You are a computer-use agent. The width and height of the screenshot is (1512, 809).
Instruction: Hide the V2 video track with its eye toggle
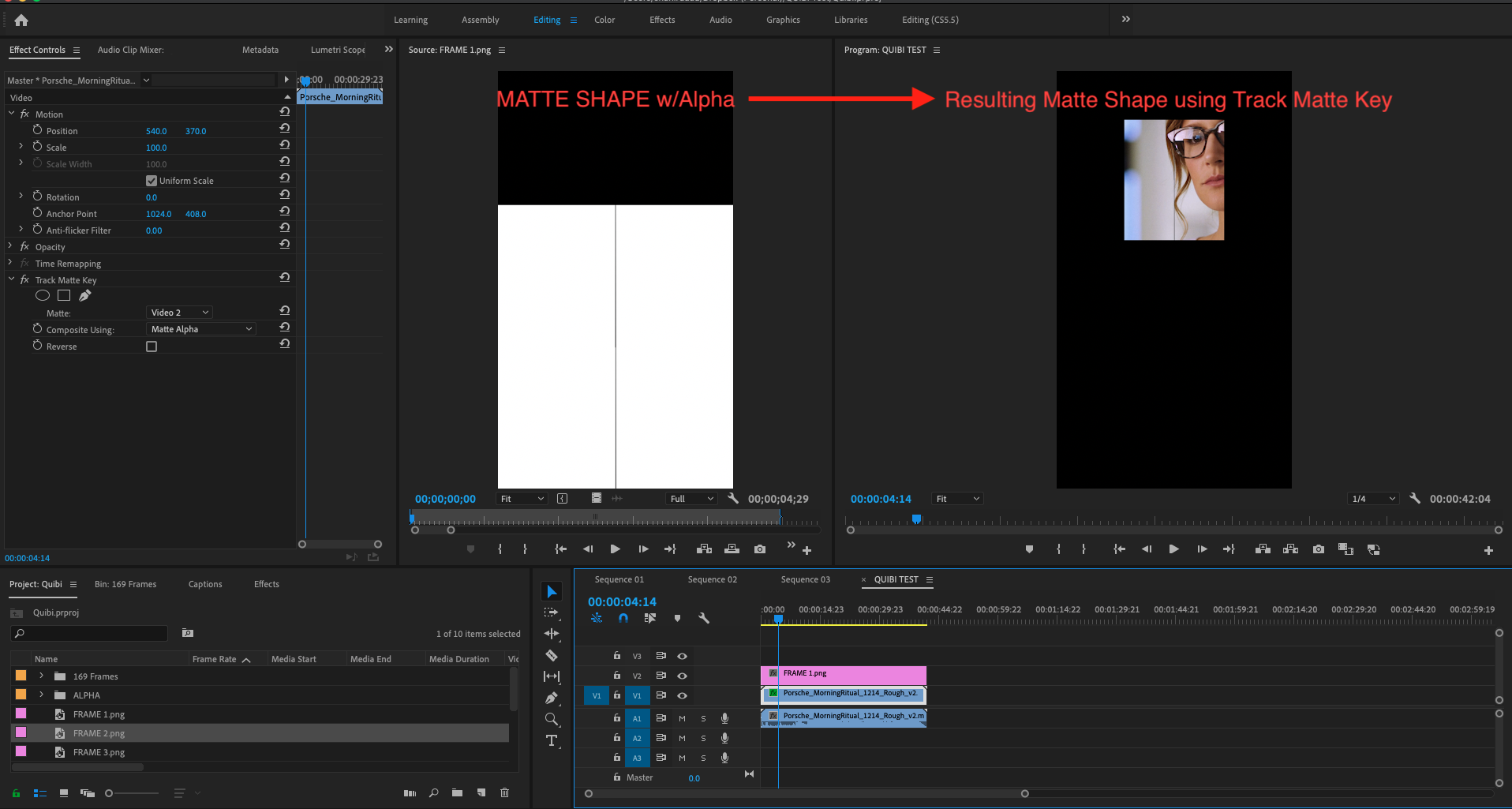click(682, 676)
